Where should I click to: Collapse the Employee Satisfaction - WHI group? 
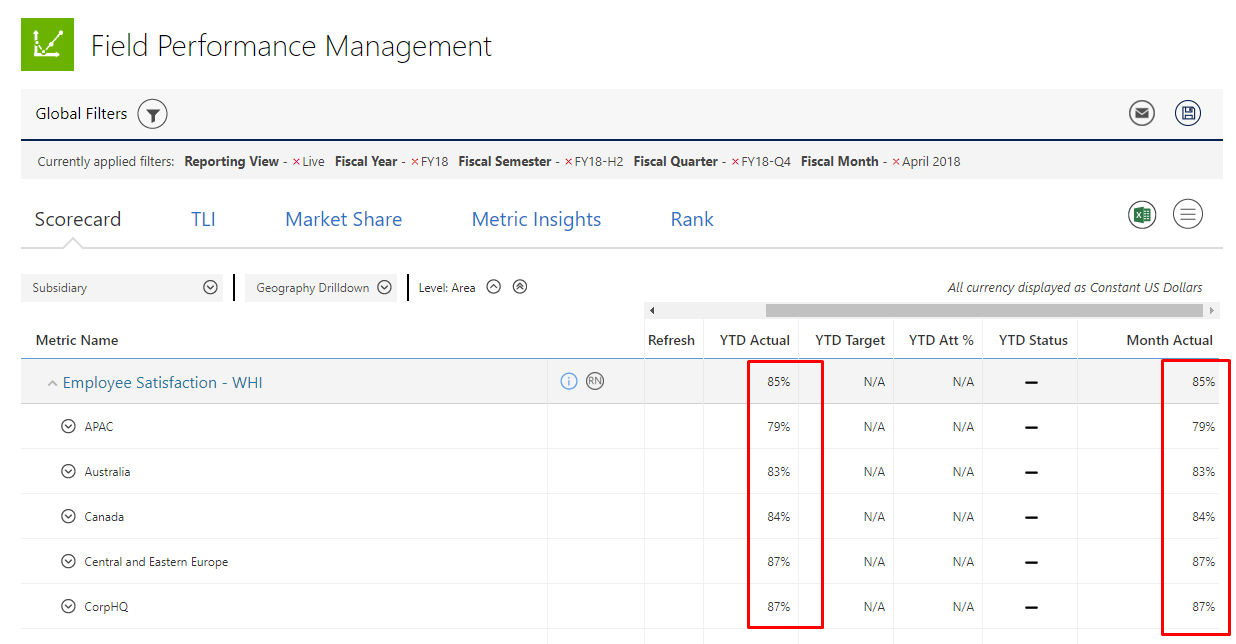(x=52, y=384)
